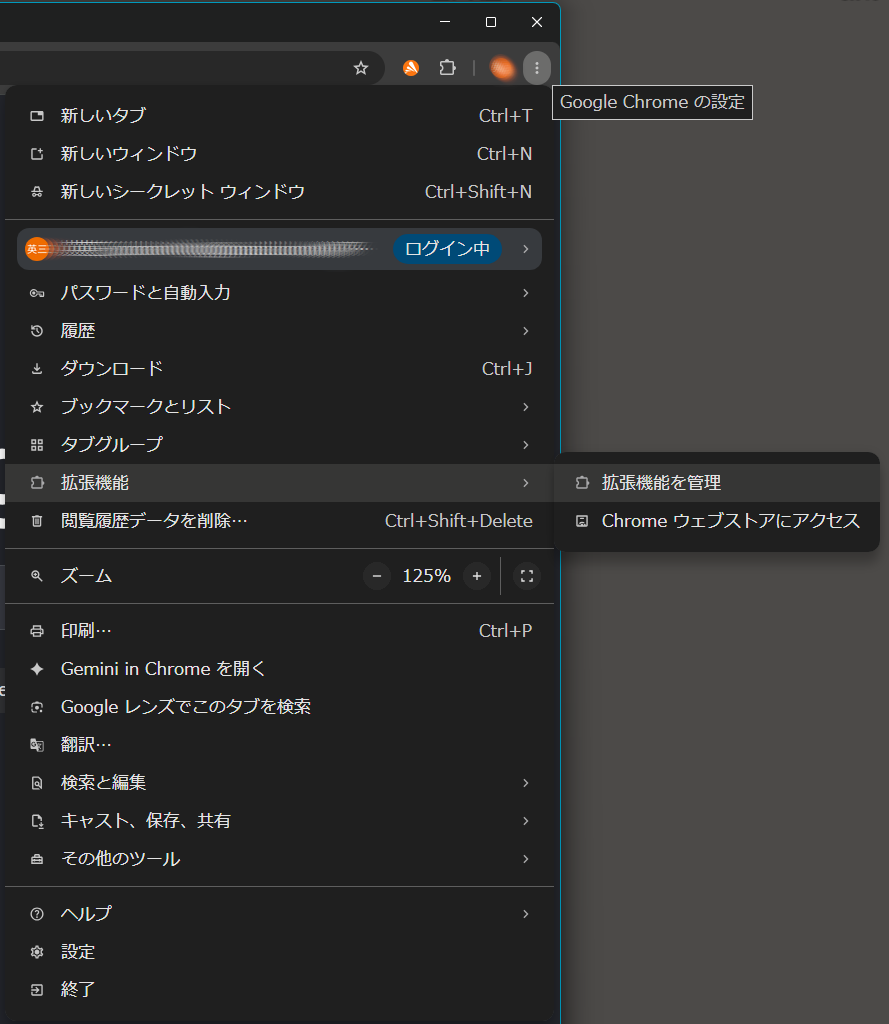The height and width of the screenshot is (1024, 889).
Task: Expand the キャスト、保存、共有 submenu arrow
Action: (526, 821)
